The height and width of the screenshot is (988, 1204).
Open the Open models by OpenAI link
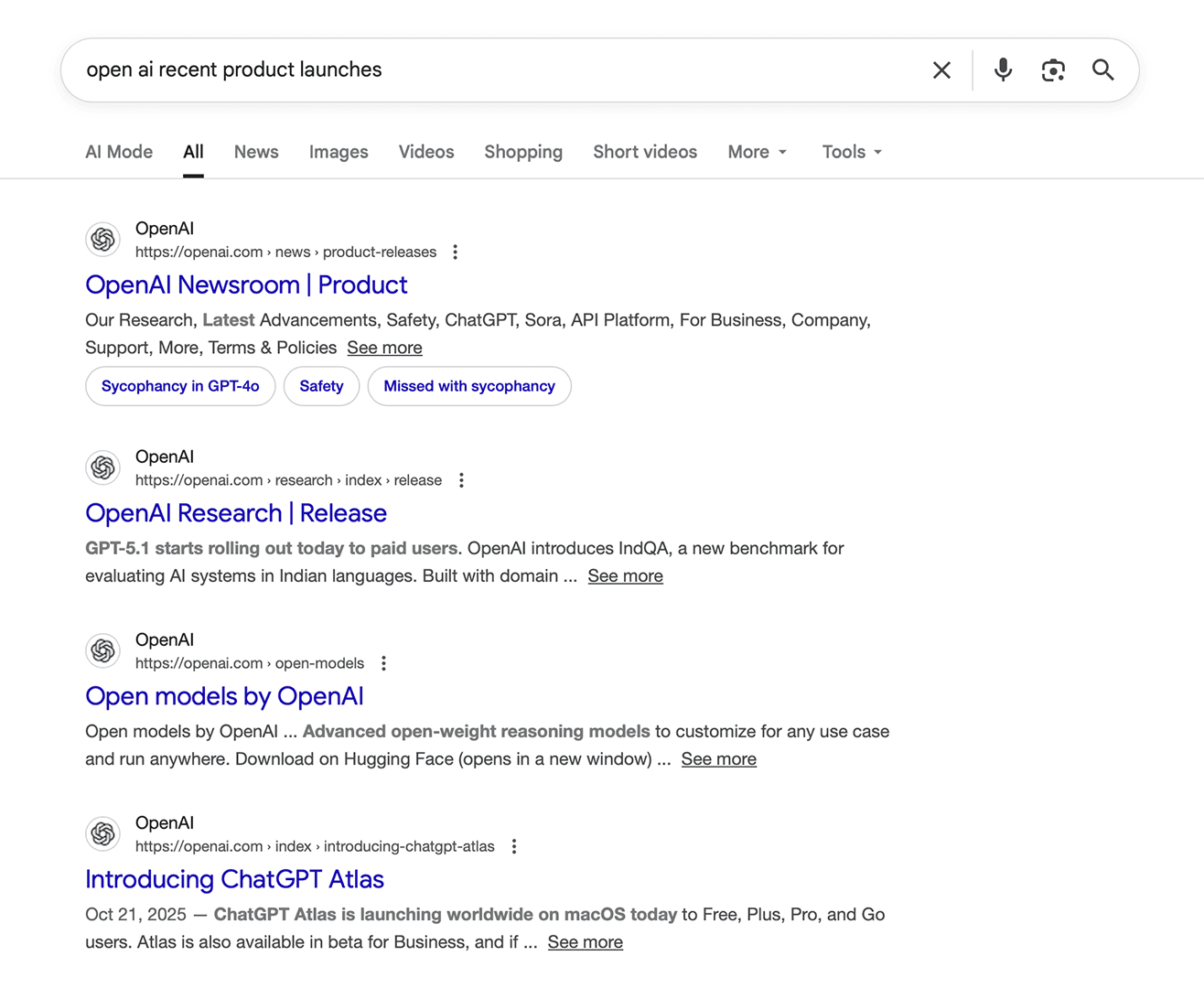224,697
